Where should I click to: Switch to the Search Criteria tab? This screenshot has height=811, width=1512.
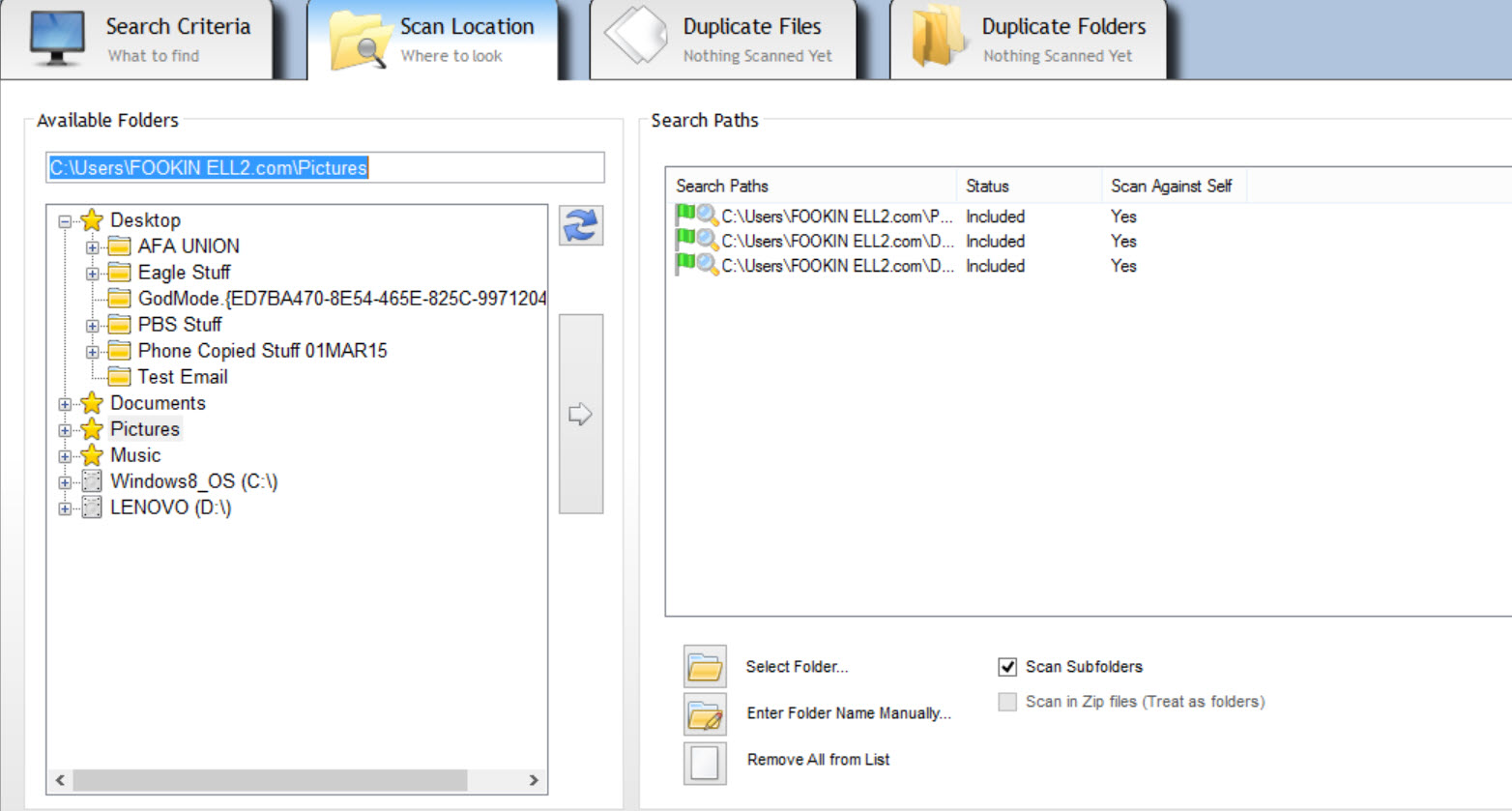pos(140,40)
